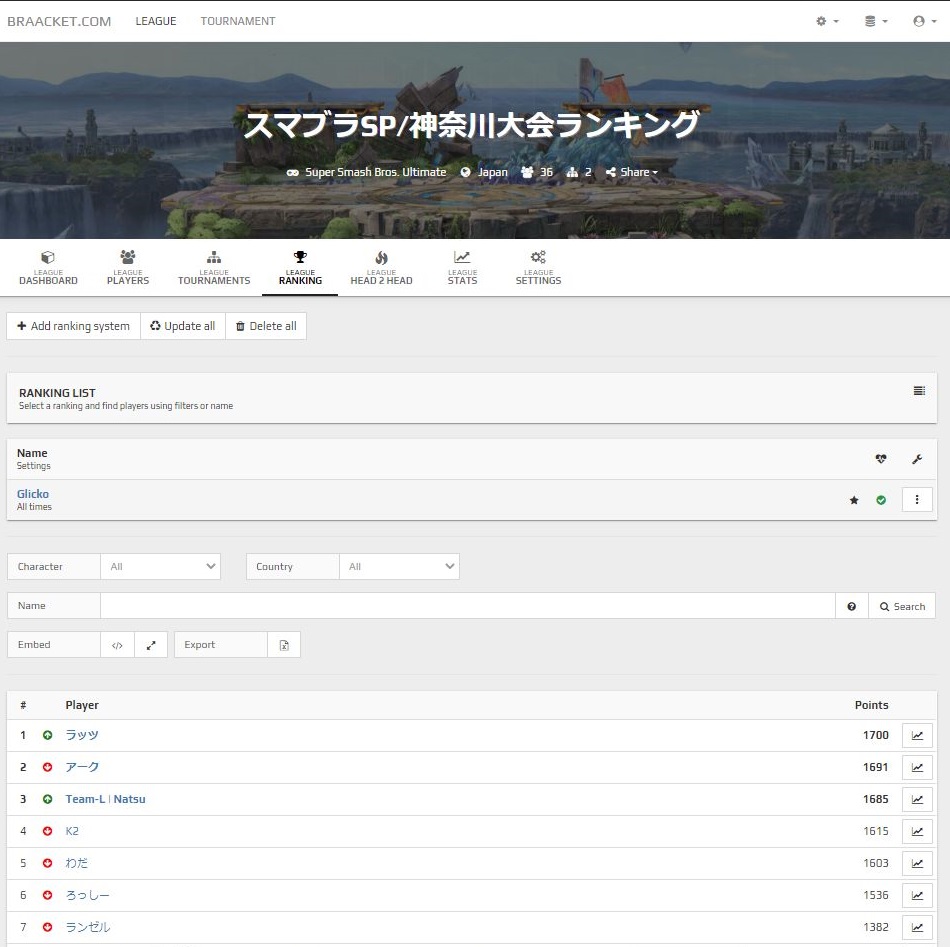Click the Japan country label in banner
Image resolution: width=950 pixels, height=947 pixels.
pos(484,172)
